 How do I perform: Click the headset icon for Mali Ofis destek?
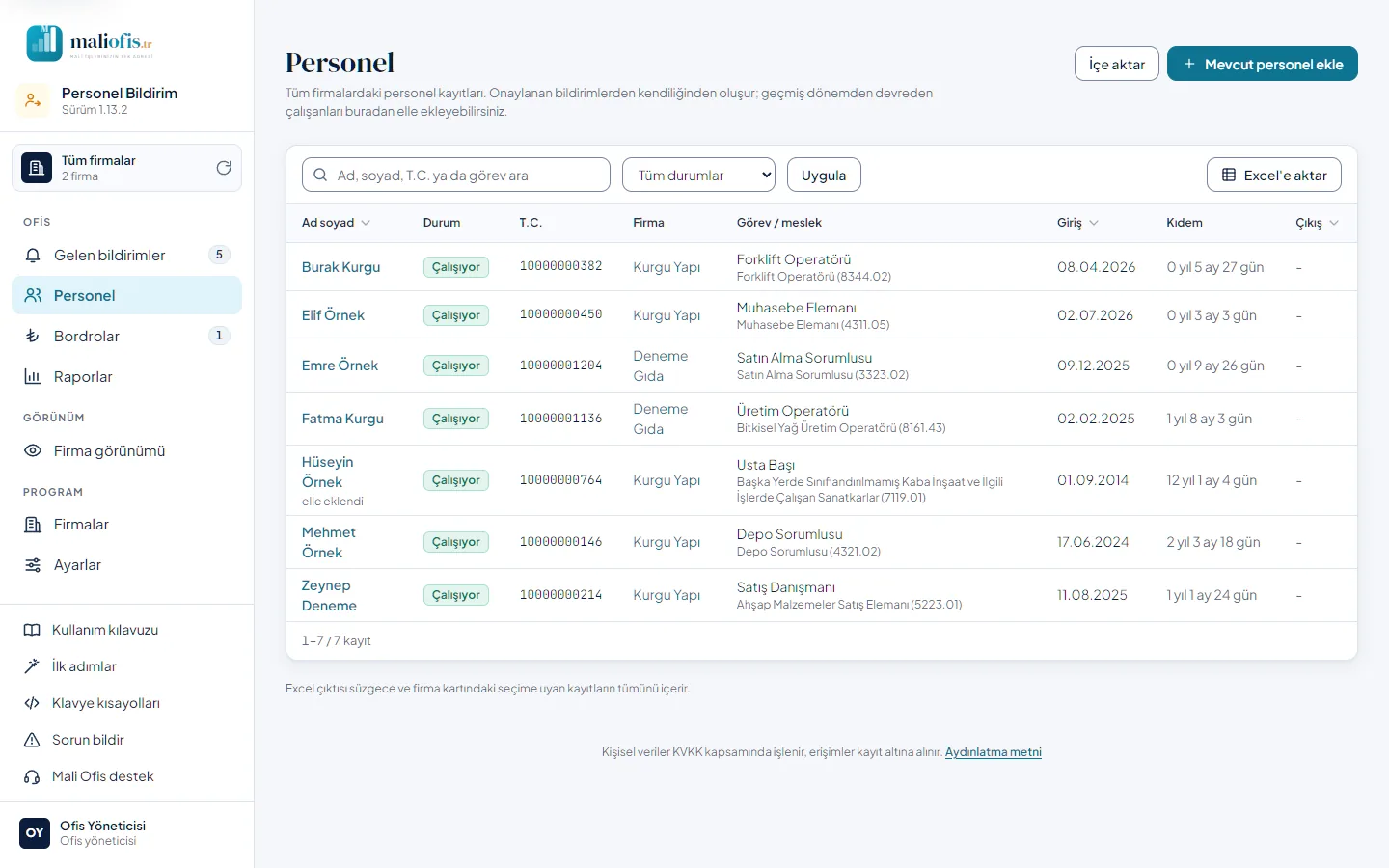[x=32, y=777]
